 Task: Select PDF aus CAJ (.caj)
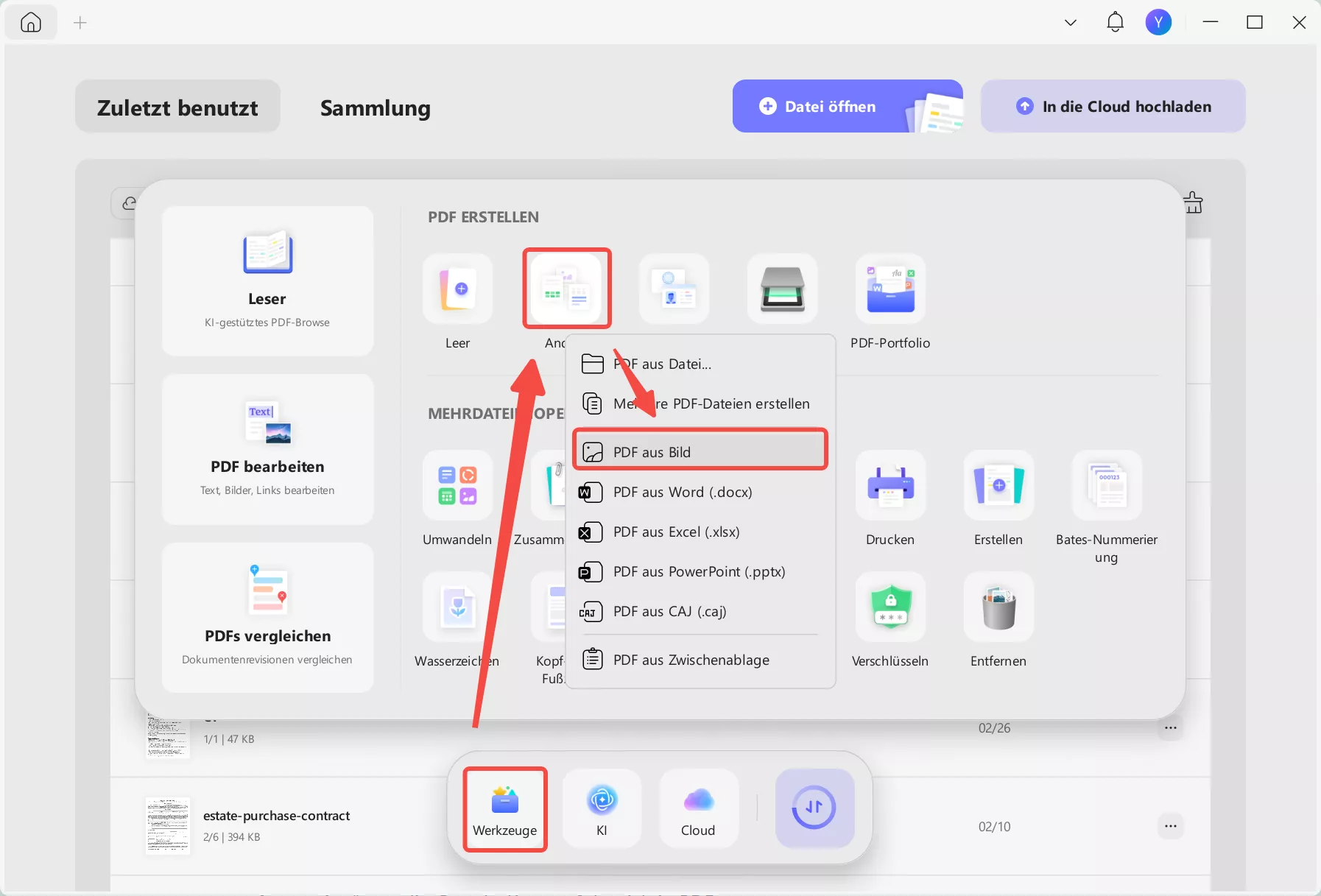tap(700, 611)
